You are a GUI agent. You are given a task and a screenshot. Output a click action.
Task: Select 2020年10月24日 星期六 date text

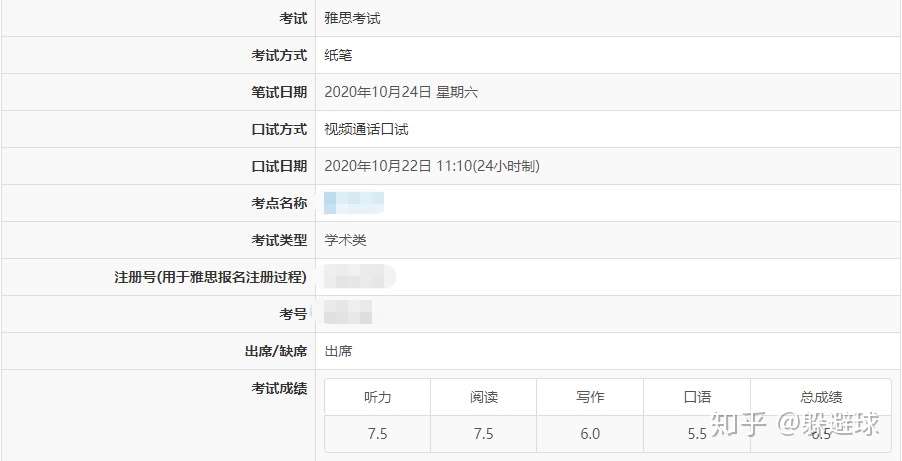pos(401,92)
